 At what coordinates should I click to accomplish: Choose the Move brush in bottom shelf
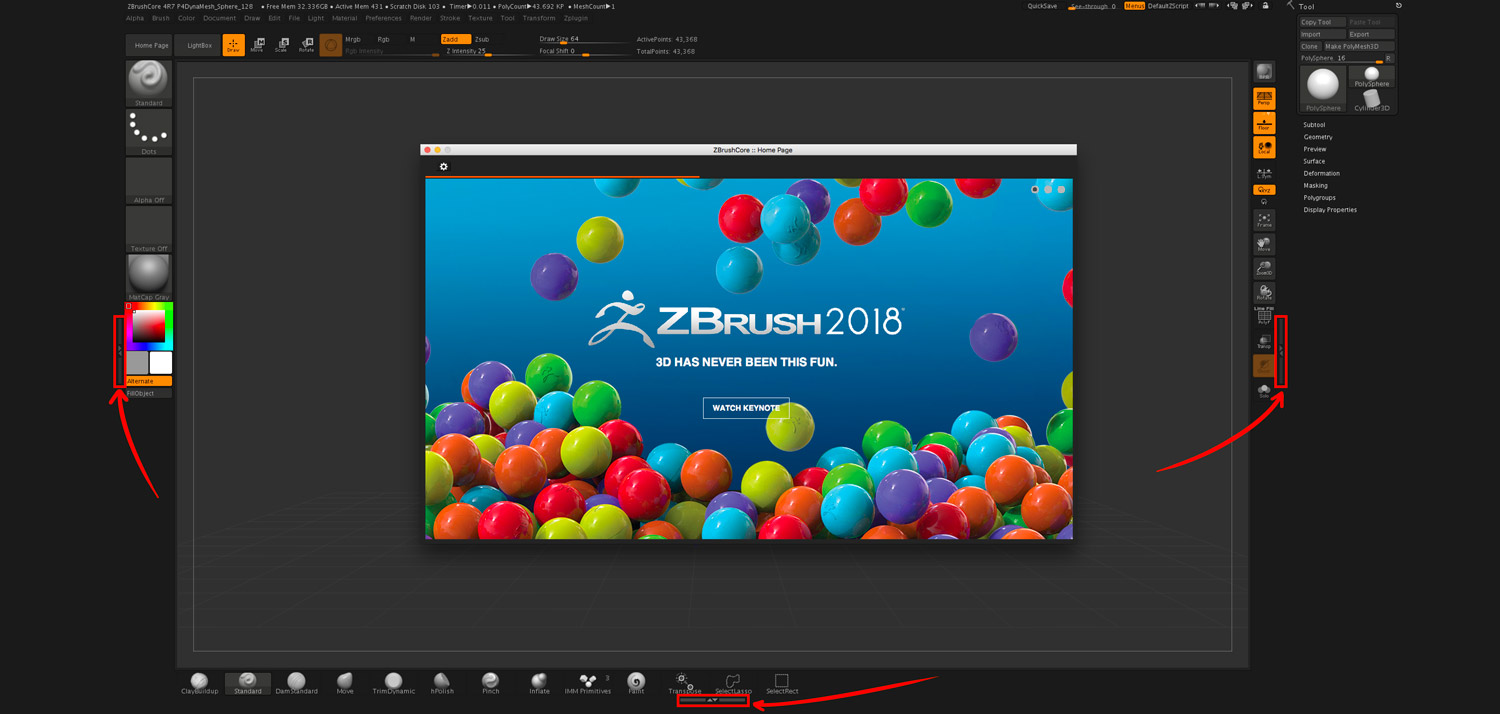(345, 684)
